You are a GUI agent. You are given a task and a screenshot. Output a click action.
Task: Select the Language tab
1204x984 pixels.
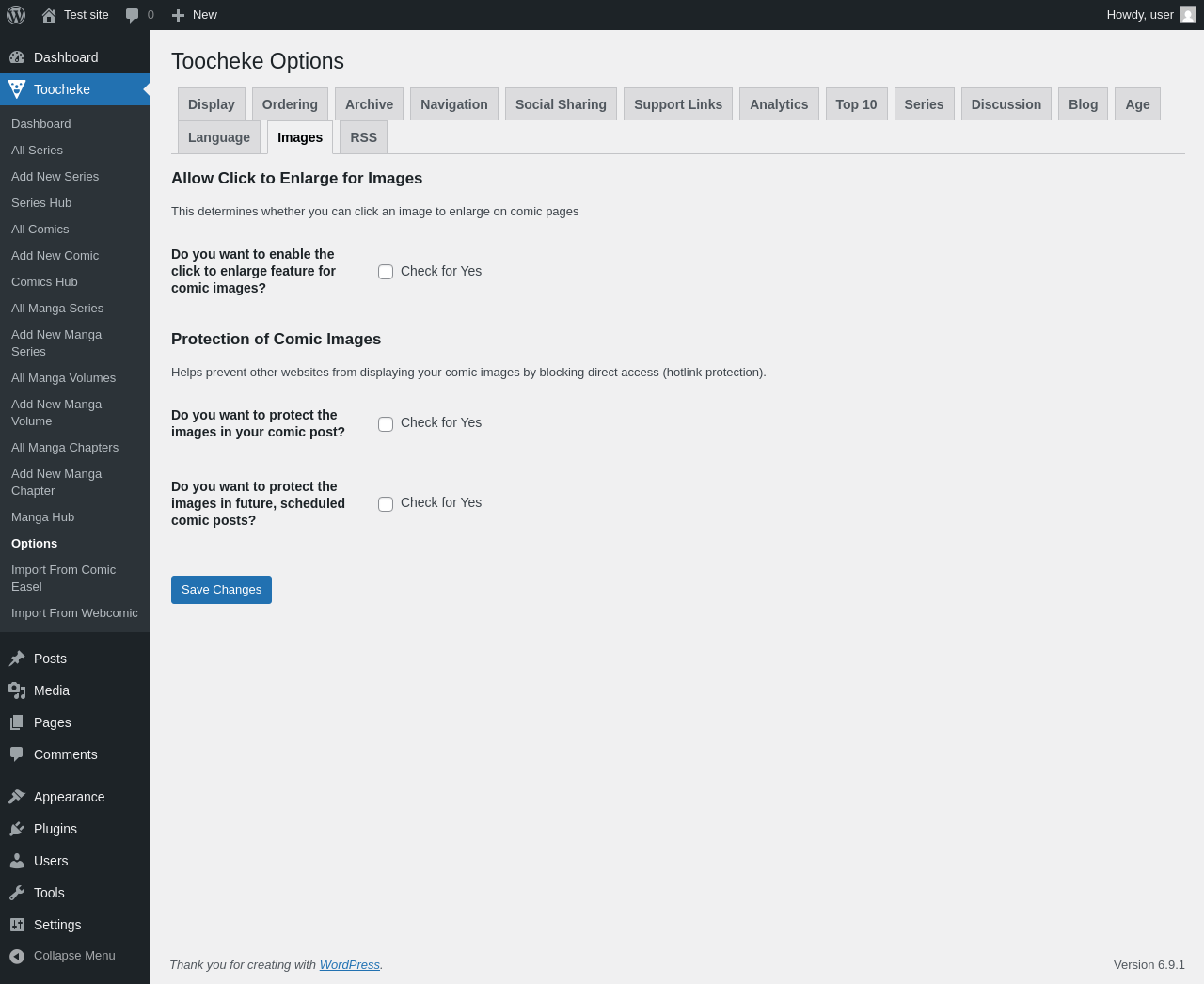point(219,137)
